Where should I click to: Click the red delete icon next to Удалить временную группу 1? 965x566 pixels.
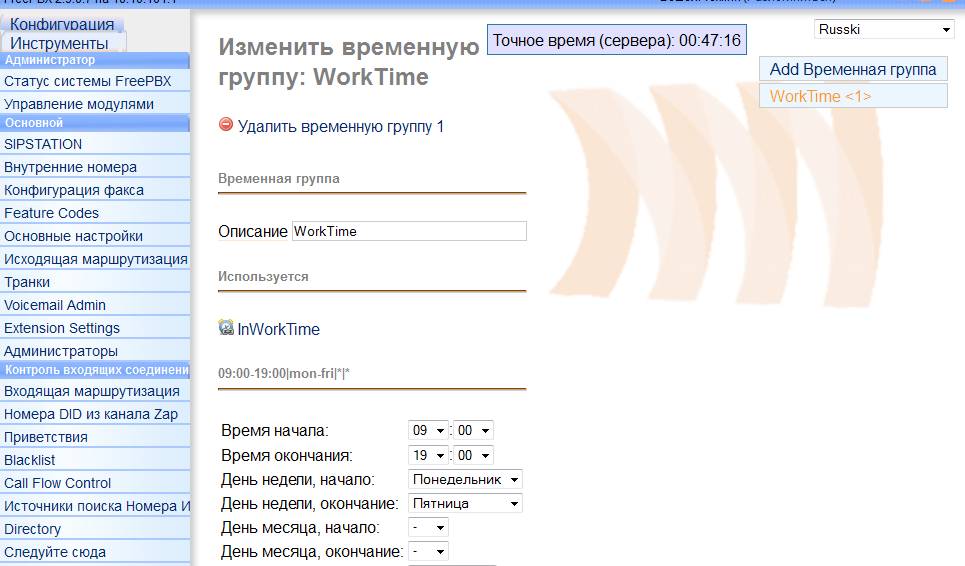click(226, 124)
